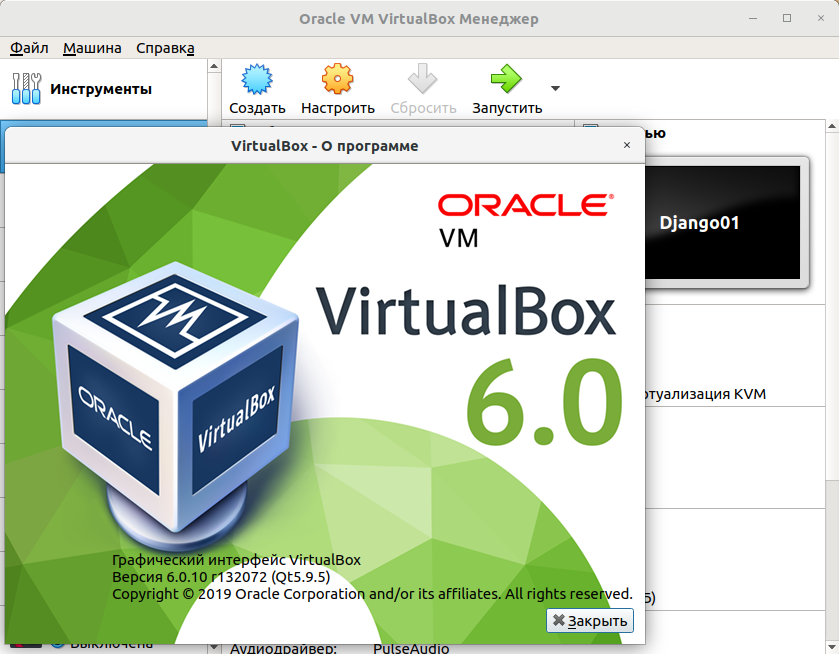839x654 pixels.
Task: Open the Файл menu
Action: [29, 48]
